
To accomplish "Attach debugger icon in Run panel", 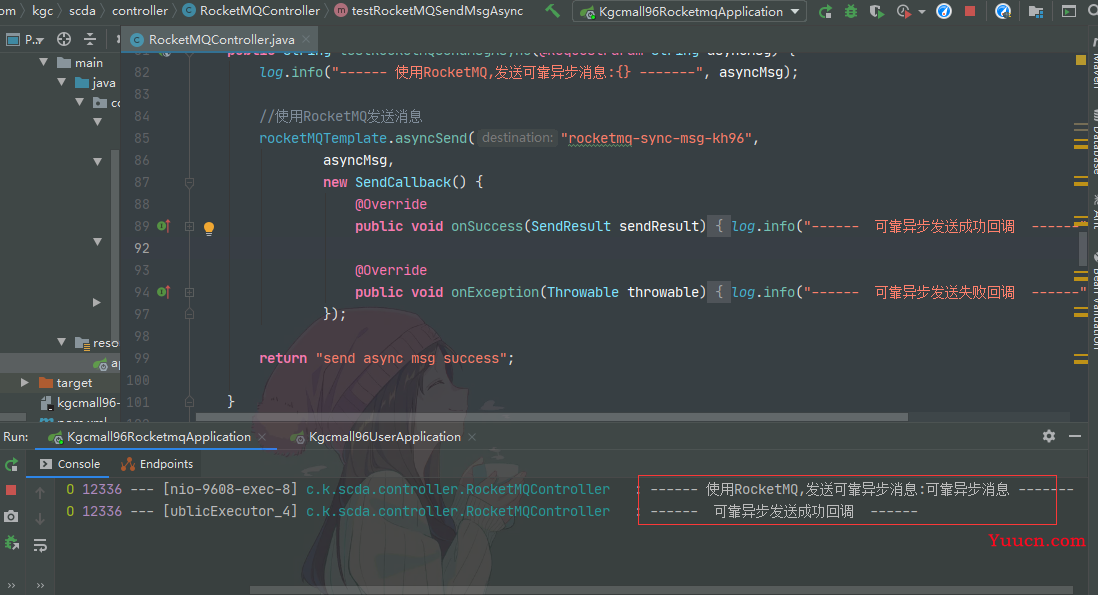I will click(x=11, y=542).
